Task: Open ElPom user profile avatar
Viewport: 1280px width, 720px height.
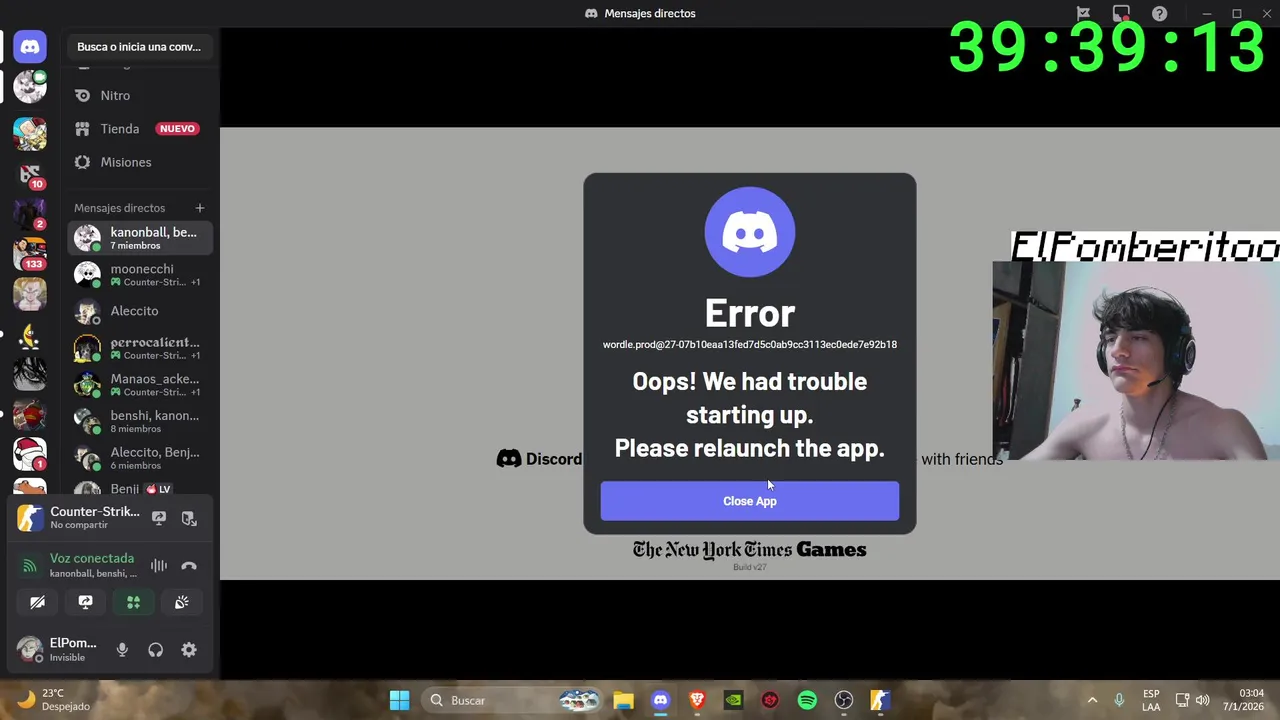Action: [x=30, y=650]
